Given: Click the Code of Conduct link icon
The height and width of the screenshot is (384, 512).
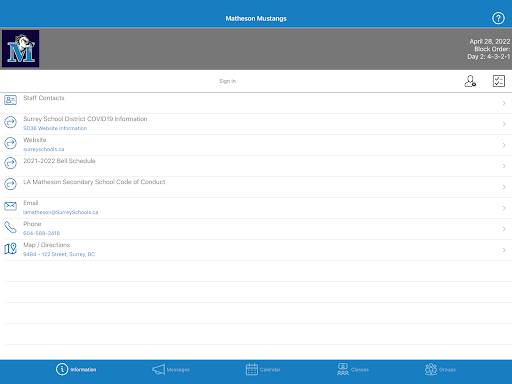Looking at the screenshot, I should tap(10, 184).
